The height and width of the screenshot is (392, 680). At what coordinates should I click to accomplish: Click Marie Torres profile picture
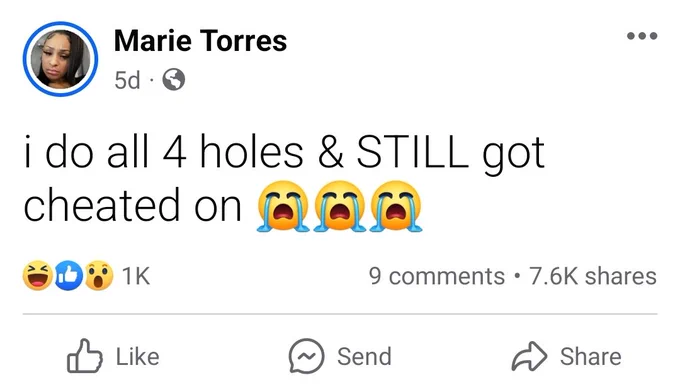pyautogui.click(x=60, y=59)
